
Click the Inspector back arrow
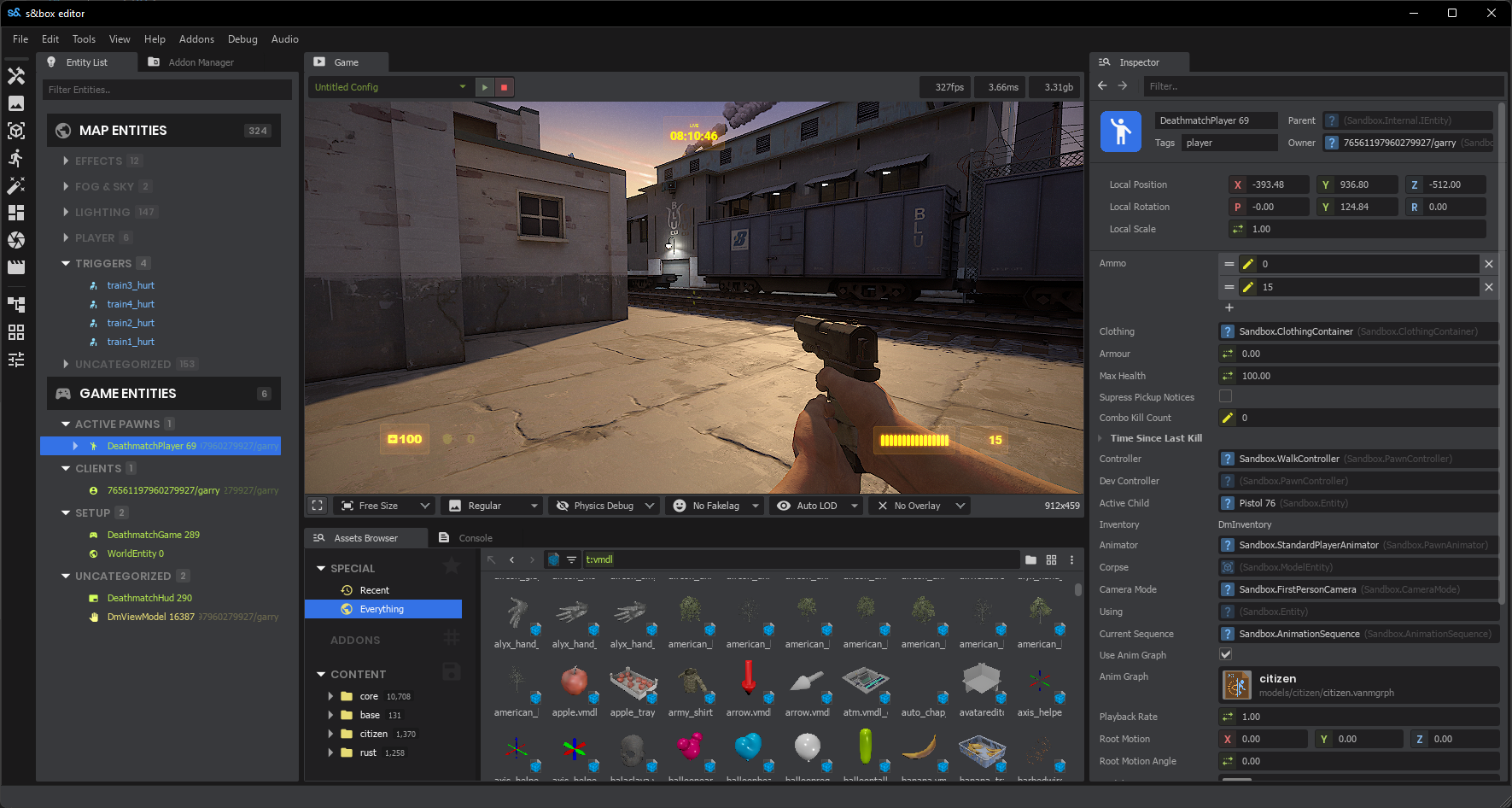coord(1102,86)
